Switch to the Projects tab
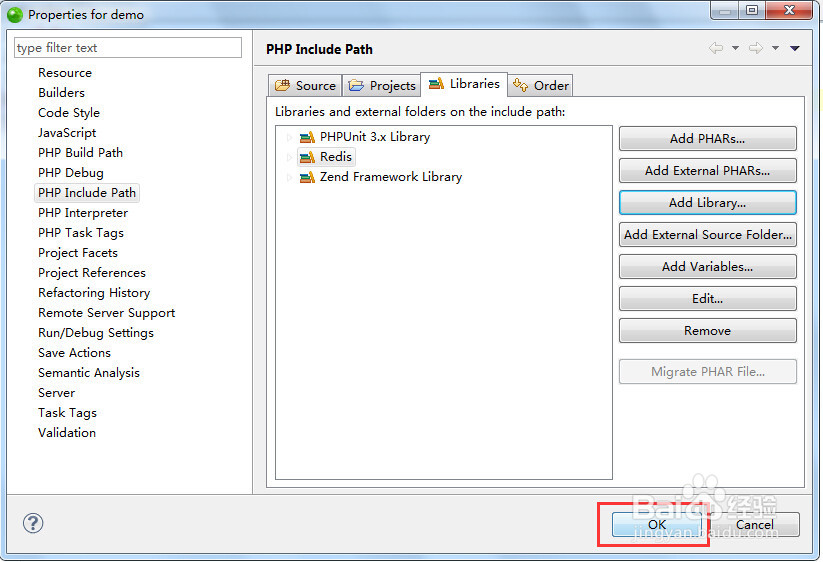The width and height of the screenshot is (823, 562). coord(382,86)
